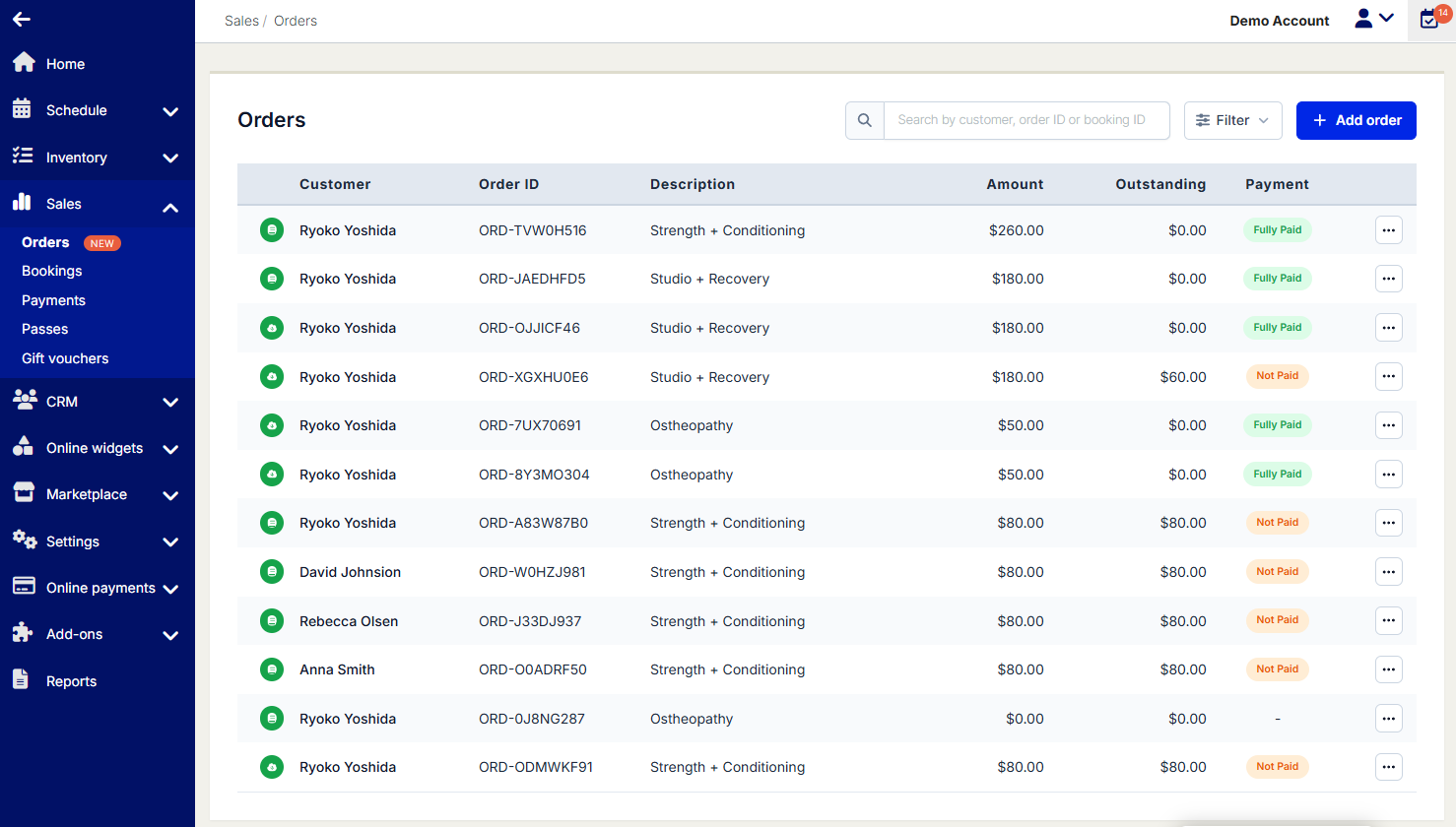
Task: Click the Marketplace store icon
Action: pyautogui.click(x=24, y=492)
